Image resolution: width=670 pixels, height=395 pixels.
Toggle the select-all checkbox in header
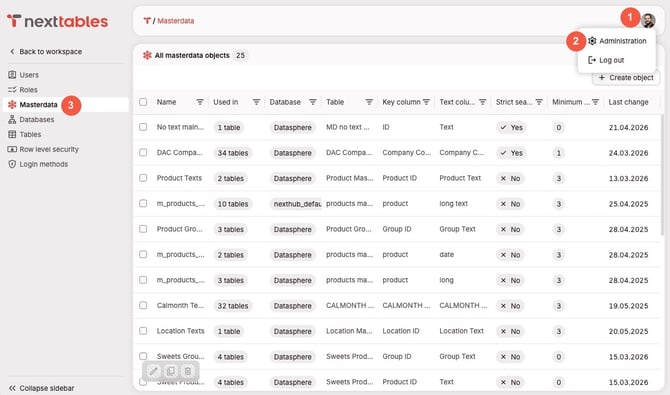point(143,102)
